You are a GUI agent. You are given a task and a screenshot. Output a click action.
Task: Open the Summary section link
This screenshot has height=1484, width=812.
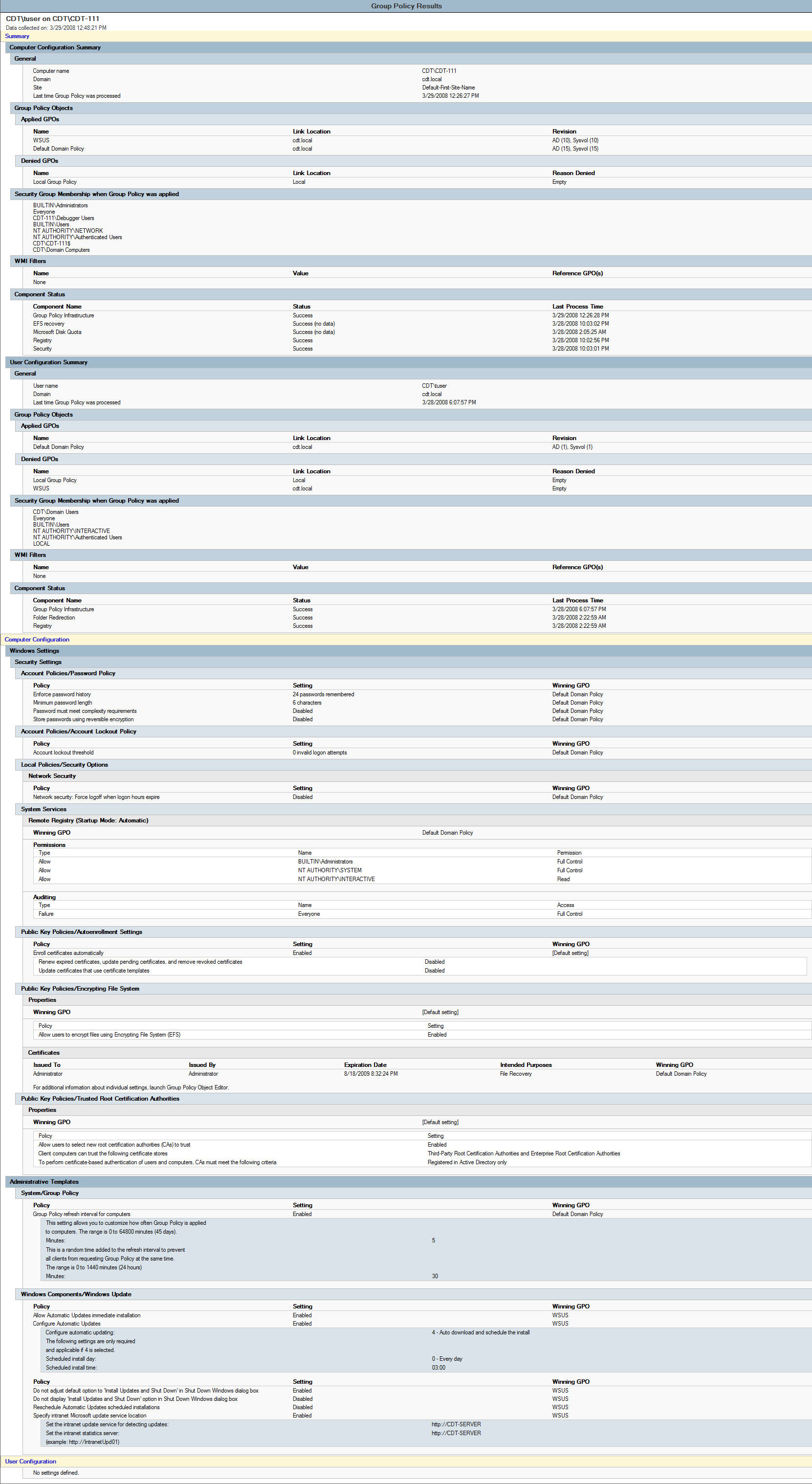click(x=17, y=36)
